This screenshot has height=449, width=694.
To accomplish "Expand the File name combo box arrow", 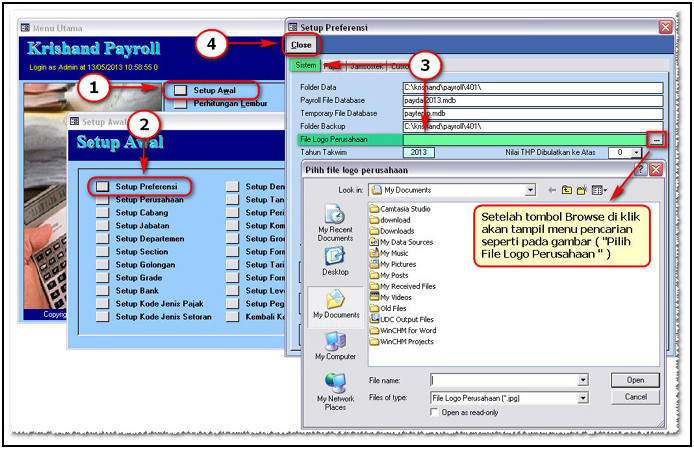I will 582,380.
